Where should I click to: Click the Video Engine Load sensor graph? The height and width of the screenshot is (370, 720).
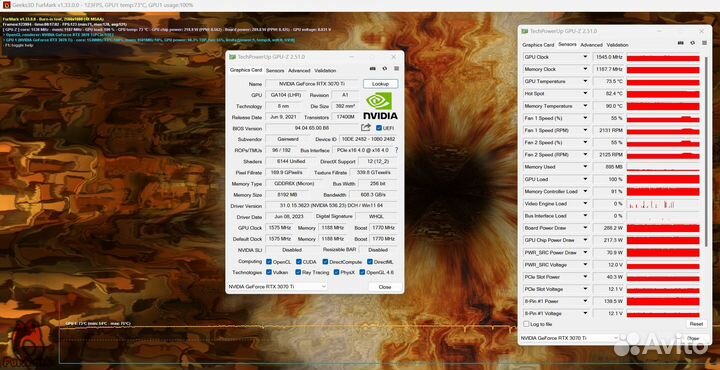coord(663,203)
